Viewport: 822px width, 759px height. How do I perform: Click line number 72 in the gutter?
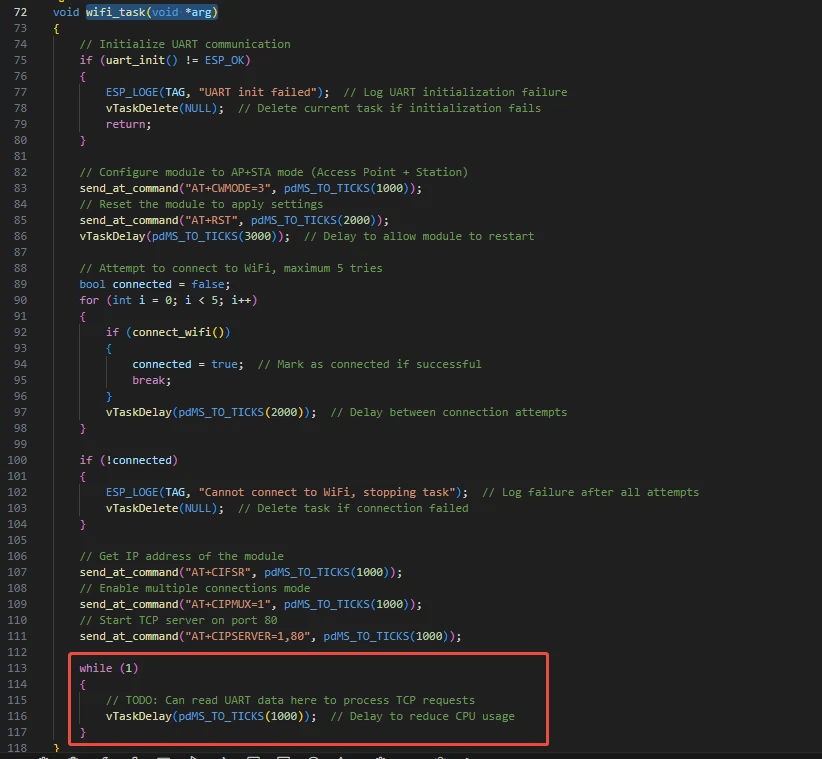(x=20, y=12)
